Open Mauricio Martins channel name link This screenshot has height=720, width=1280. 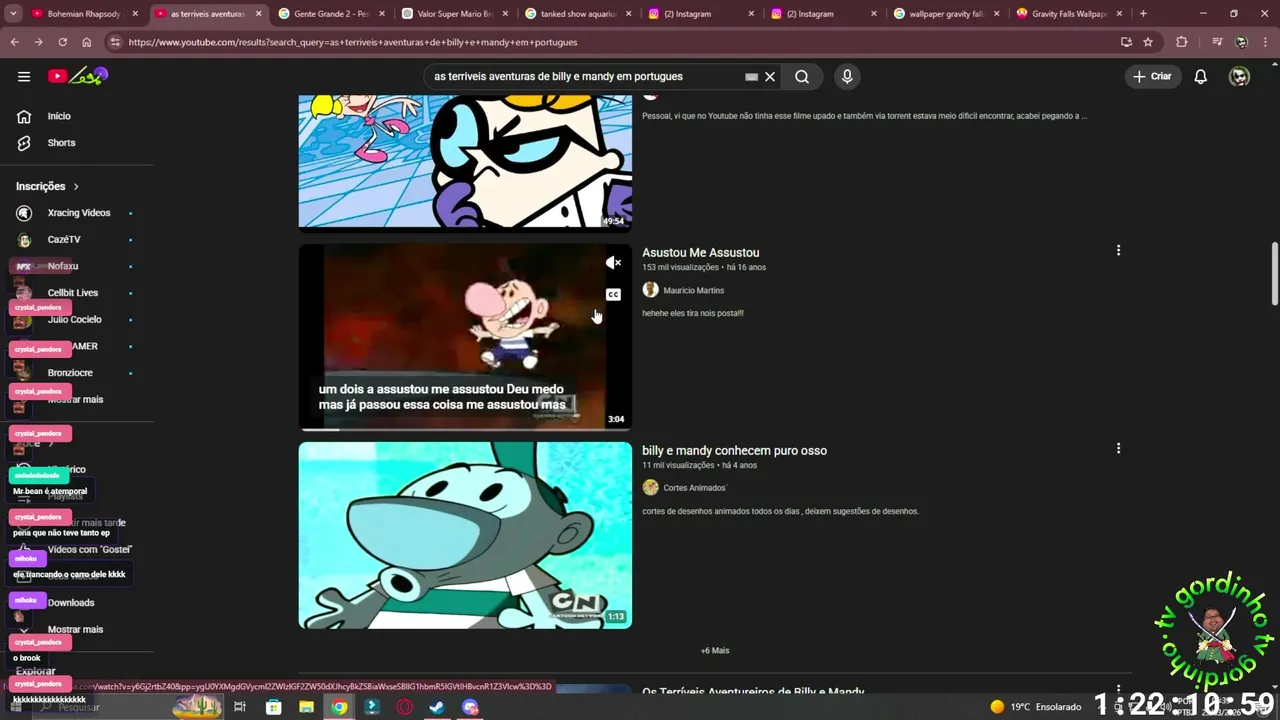(x=693, y=290)
